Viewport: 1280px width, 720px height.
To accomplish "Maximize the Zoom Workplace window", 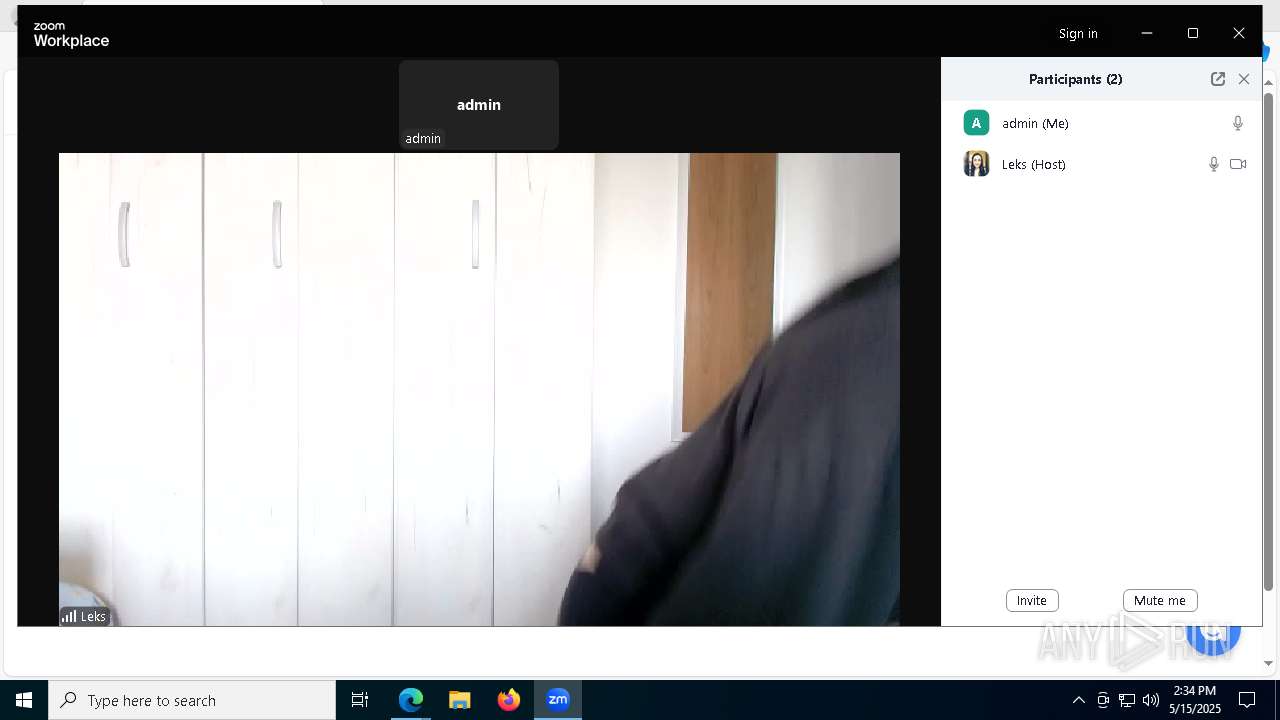I will tap(1193, 33).
